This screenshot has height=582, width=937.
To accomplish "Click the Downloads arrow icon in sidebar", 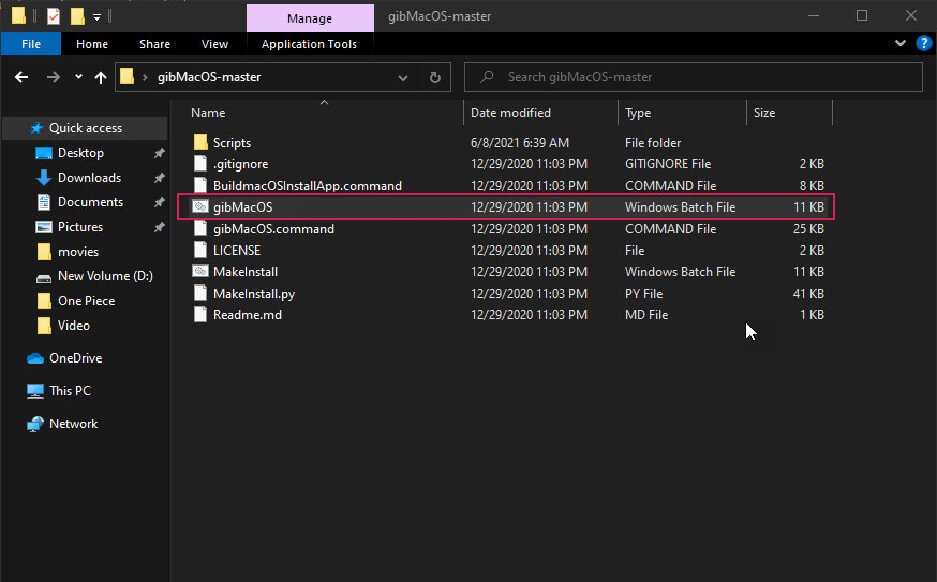I will 44,177.
